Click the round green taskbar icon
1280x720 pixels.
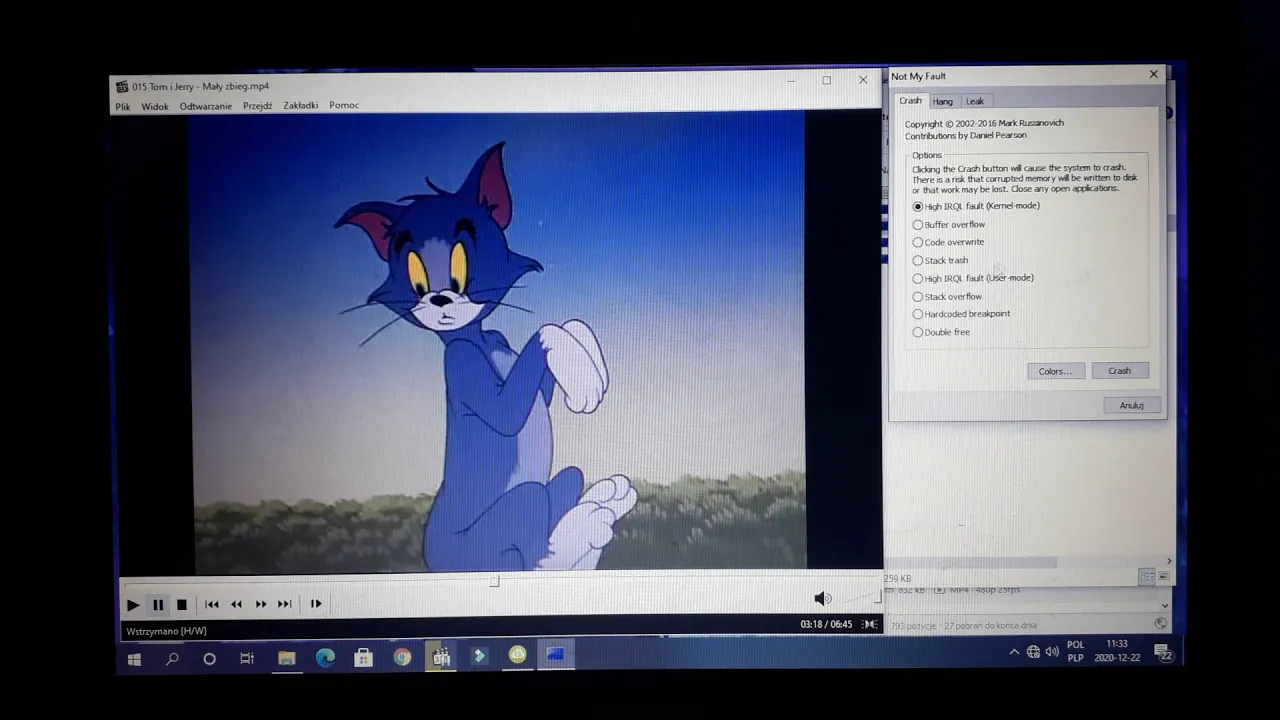pyautogui.click(x=517, y=655)
